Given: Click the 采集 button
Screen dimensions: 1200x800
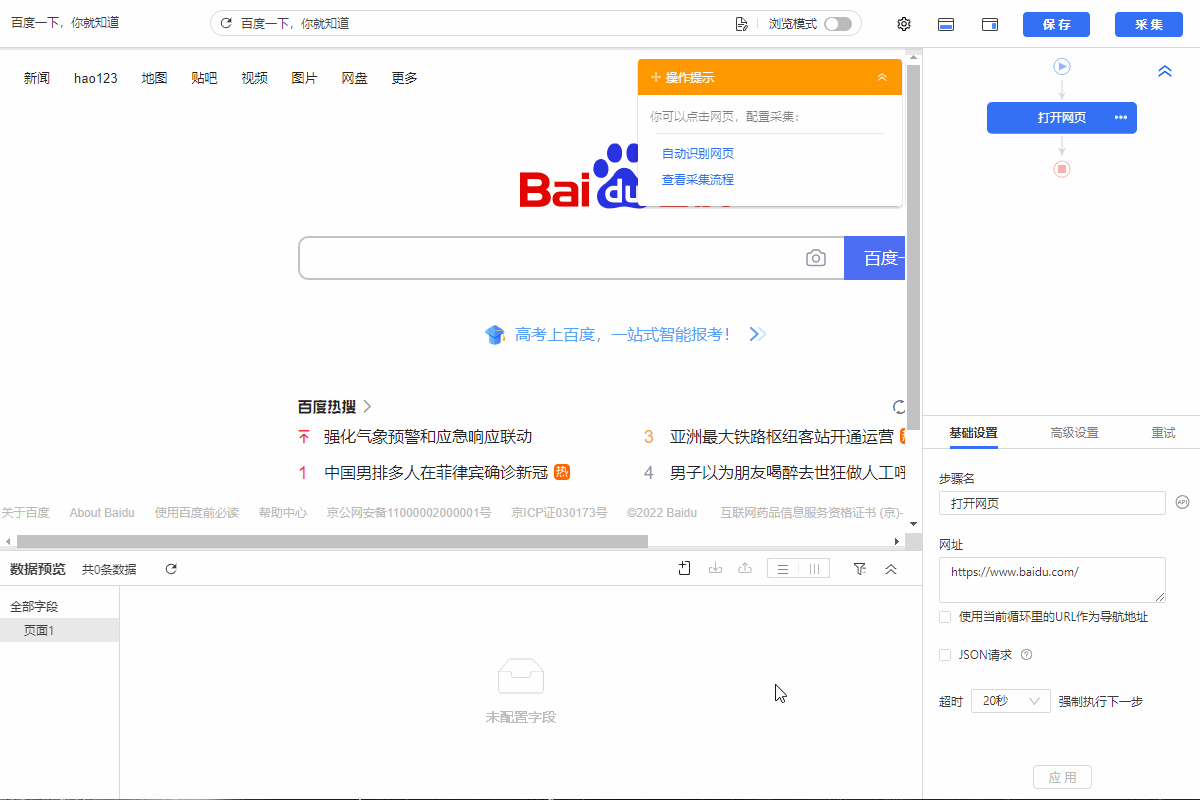Looking at the screenshot, I should point(1149,24).
